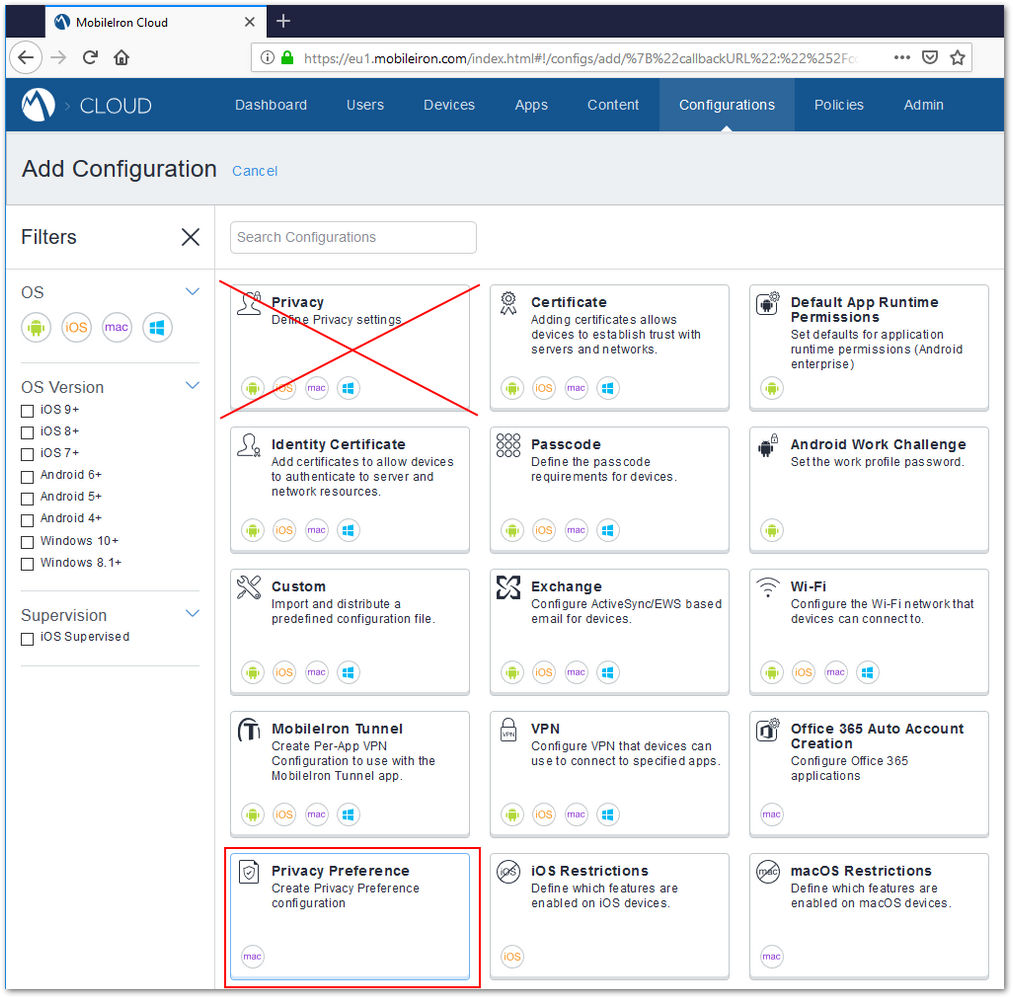
Task: Click the Passcode keypad icon
Action: click(x=508, y=444)
